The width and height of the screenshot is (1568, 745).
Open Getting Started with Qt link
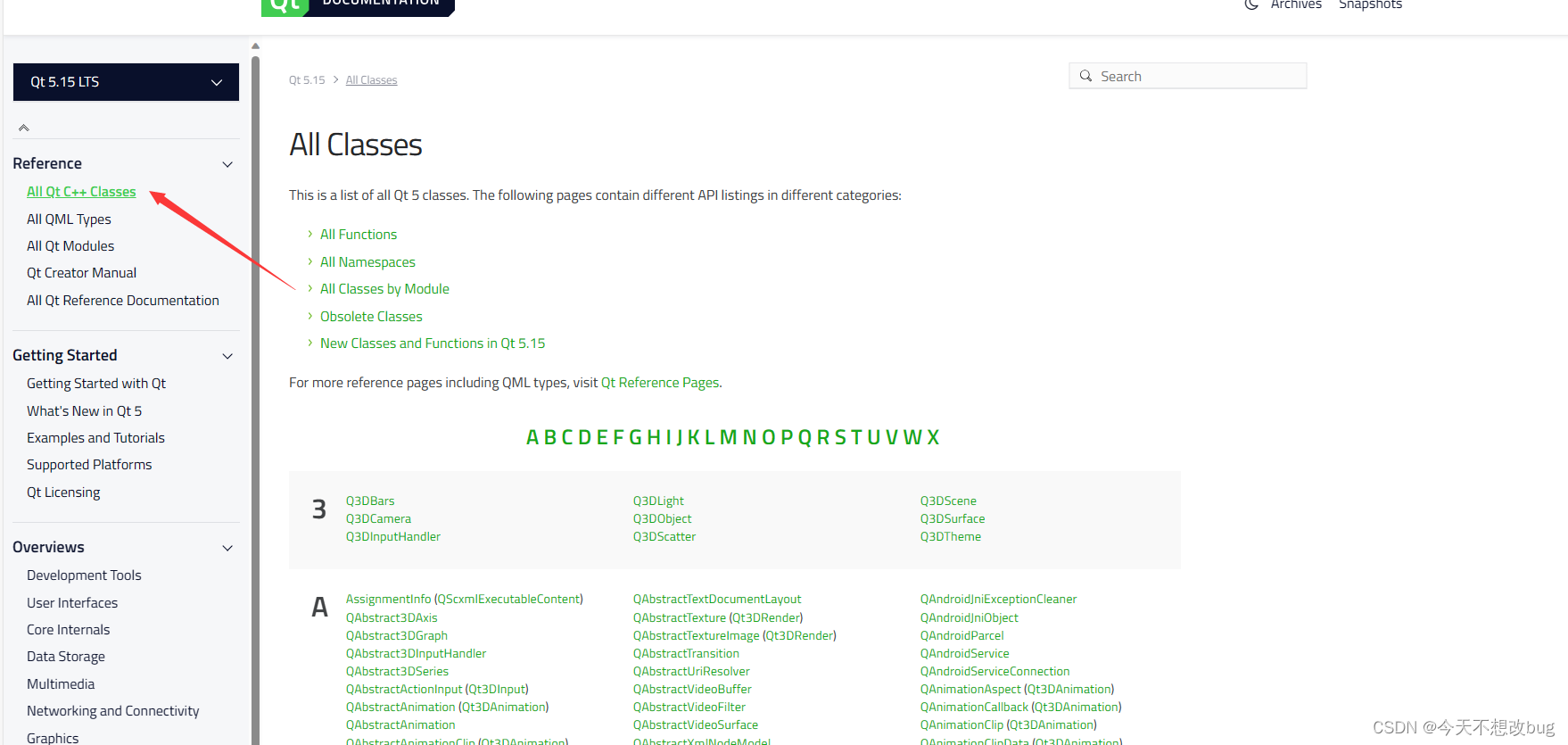click(96, 384)
